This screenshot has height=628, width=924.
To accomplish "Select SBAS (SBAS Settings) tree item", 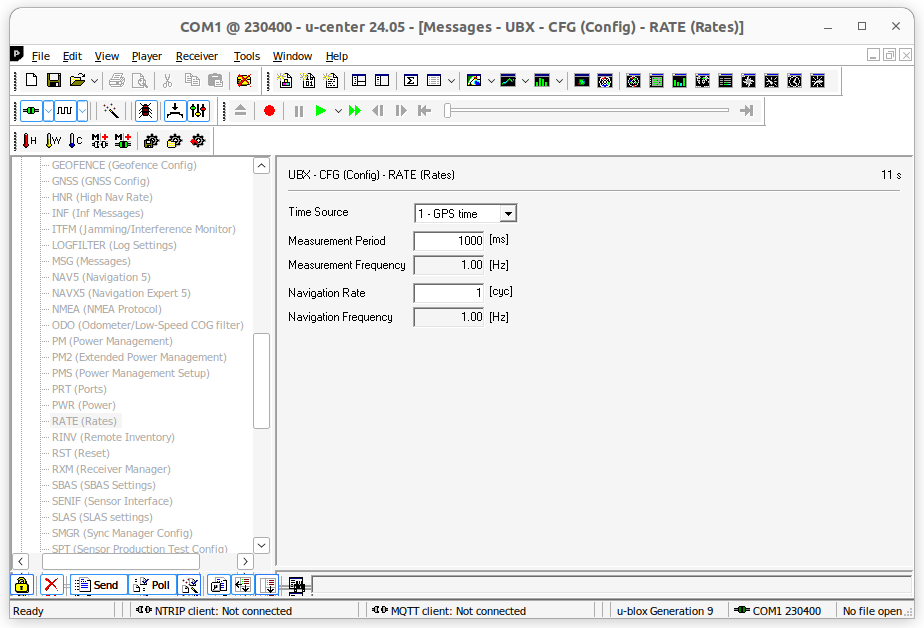I will coord(104,485).
